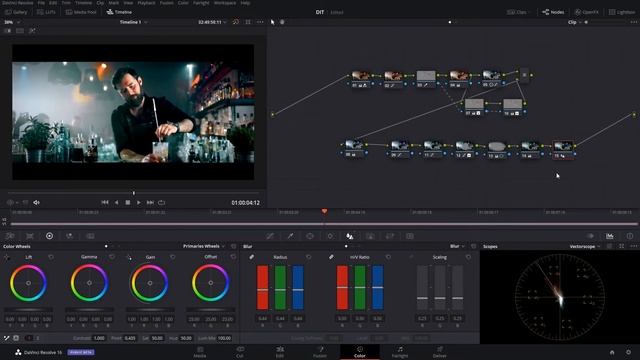
Task: Open the Power Window palette icon
Action: point(310,236)
